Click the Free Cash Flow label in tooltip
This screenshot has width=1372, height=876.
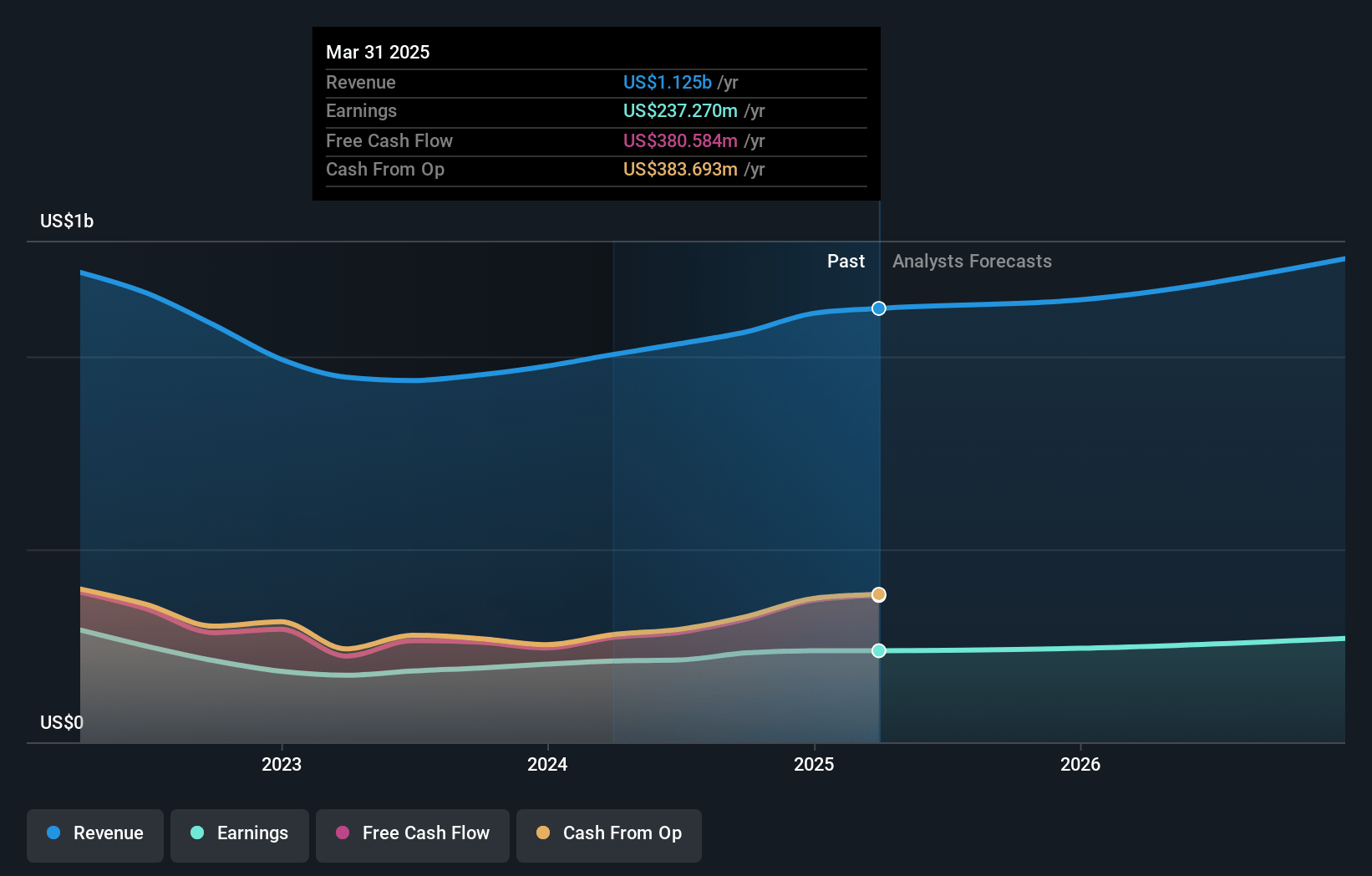(389, 140)
